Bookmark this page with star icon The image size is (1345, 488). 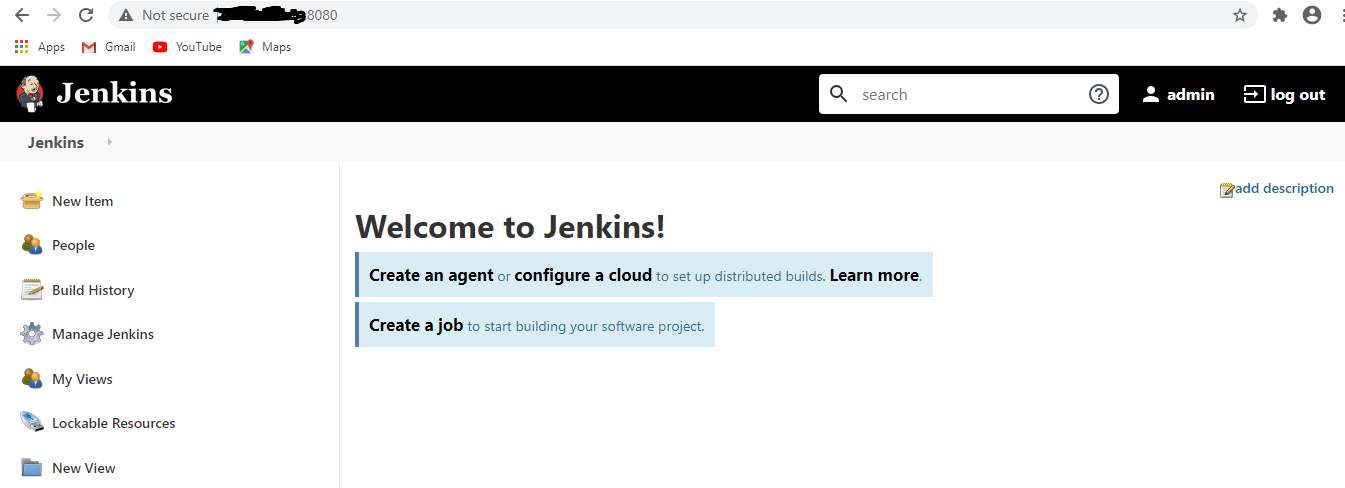pyautogui.click(x=1240, y=15)
